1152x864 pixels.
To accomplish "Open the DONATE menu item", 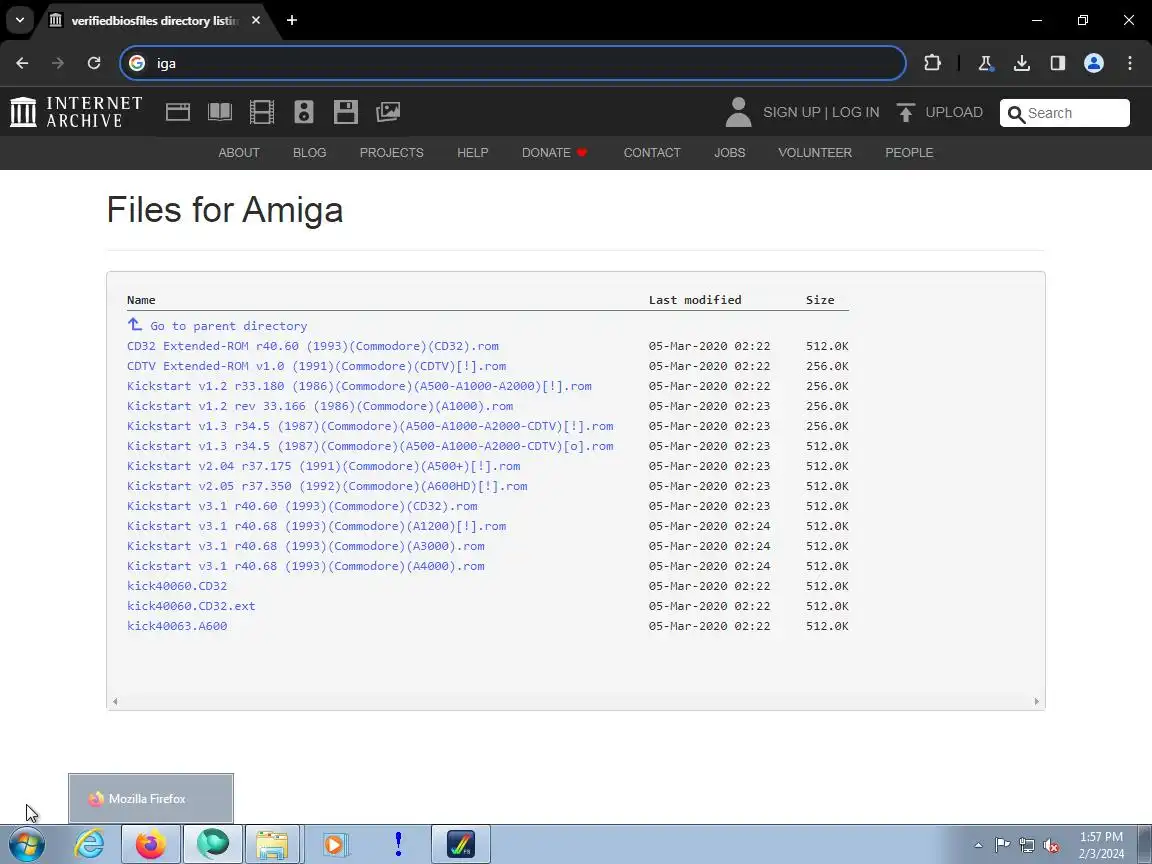I will (555, 153).
